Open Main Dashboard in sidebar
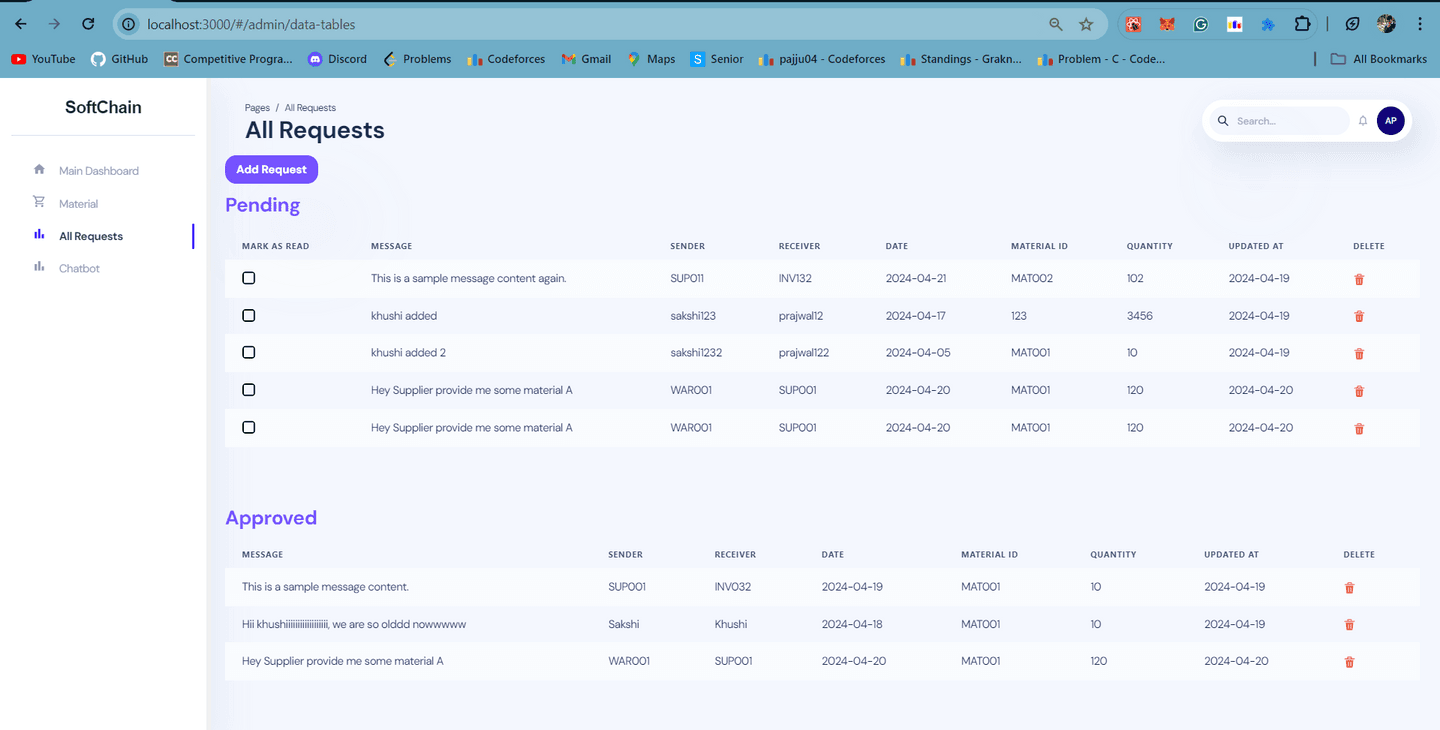Screen dimensions: 1440x730 point(99,171)
